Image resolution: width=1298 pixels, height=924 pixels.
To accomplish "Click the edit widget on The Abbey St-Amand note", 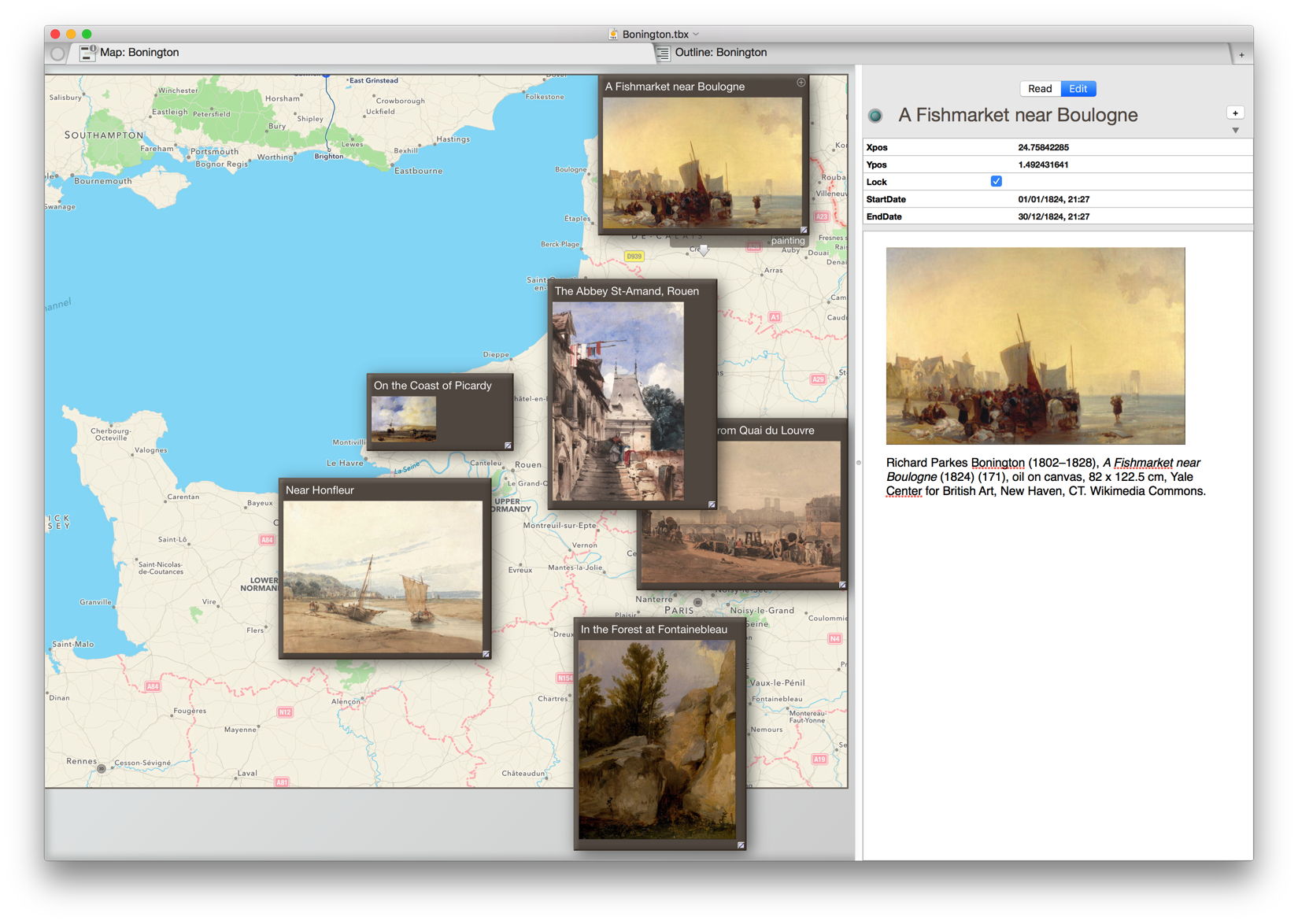I will pyautogui.click(x=712, y=503).
